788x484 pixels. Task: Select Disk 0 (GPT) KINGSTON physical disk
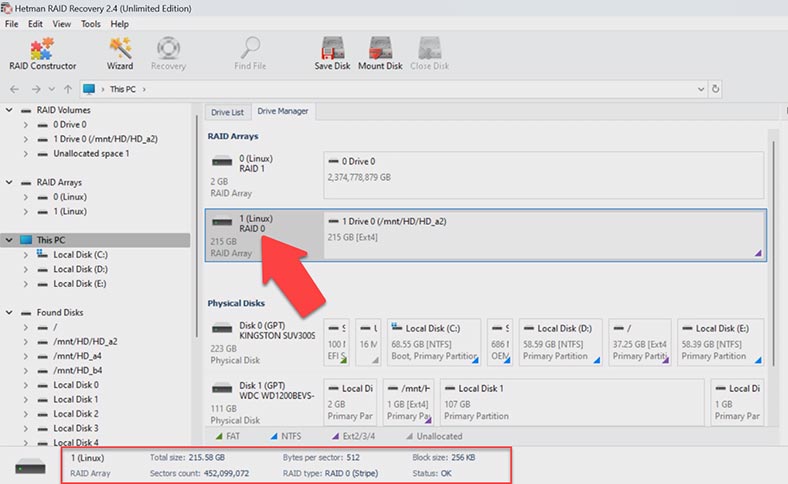point(263,342)
